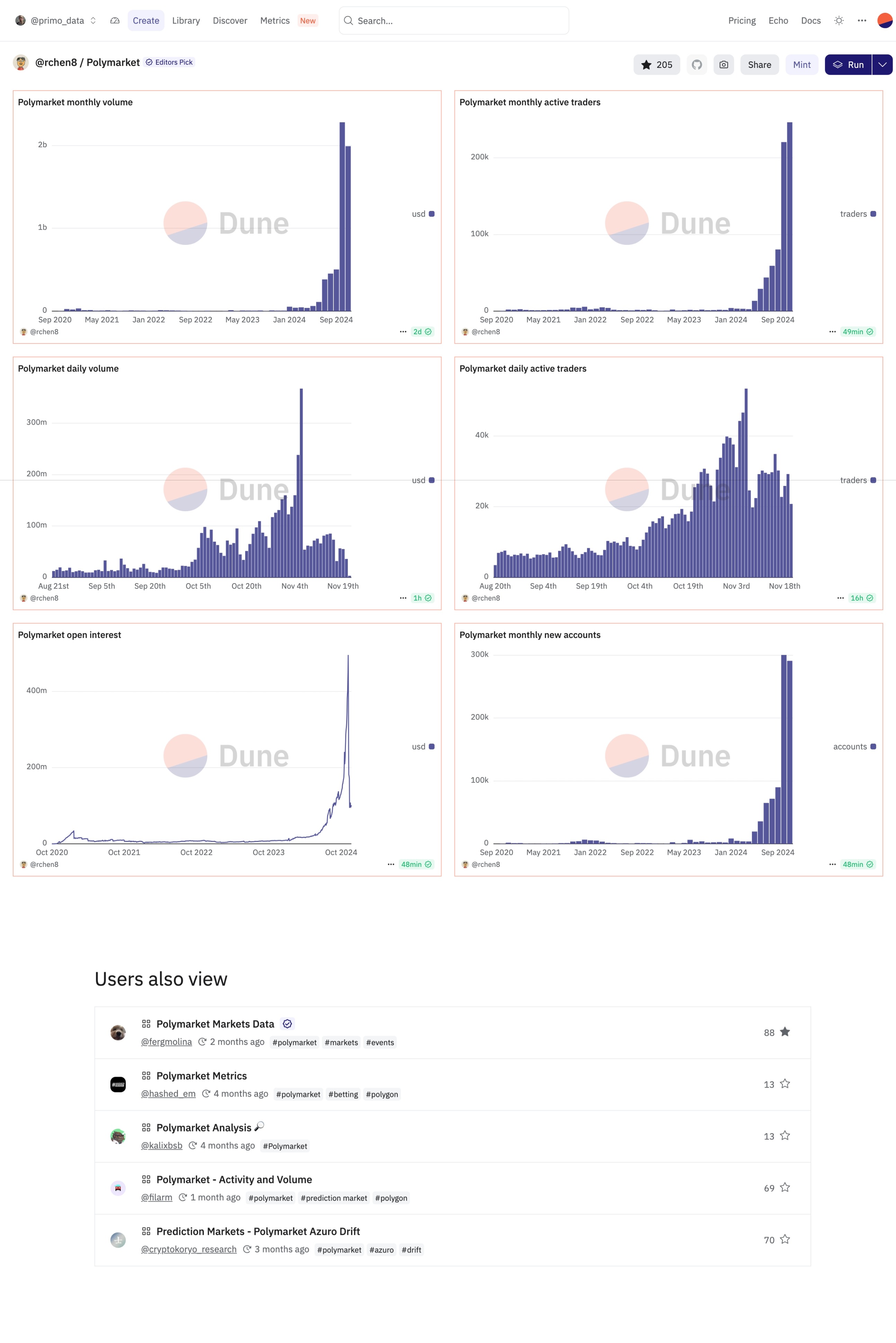Open the three-dot menu in top navigation
This screenshot has height=1343, width=896.
coord(862,20)
